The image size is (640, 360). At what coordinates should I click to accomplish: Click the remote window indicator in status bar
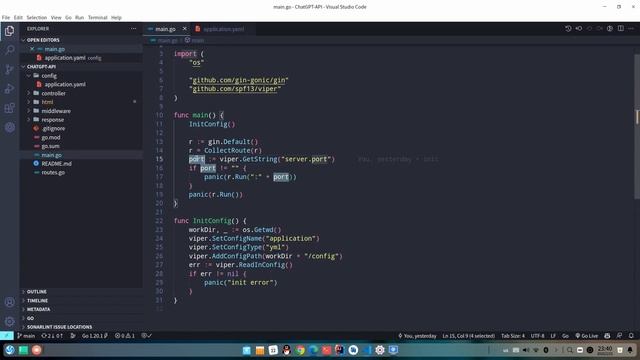[7, 336]
